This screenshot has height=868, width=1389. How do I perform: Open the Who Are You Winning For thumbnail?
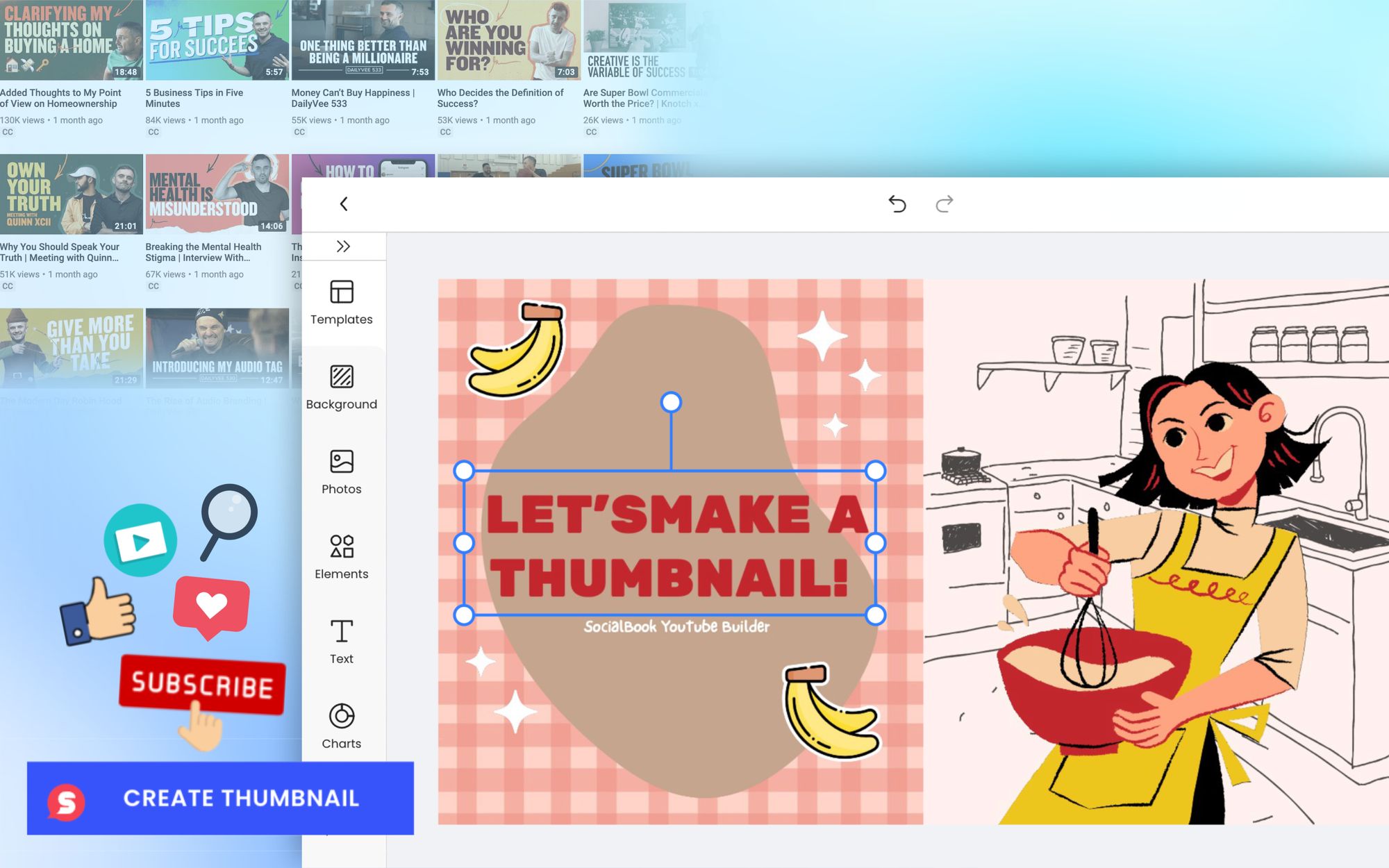pyautogui.click(x=509, y=40)
